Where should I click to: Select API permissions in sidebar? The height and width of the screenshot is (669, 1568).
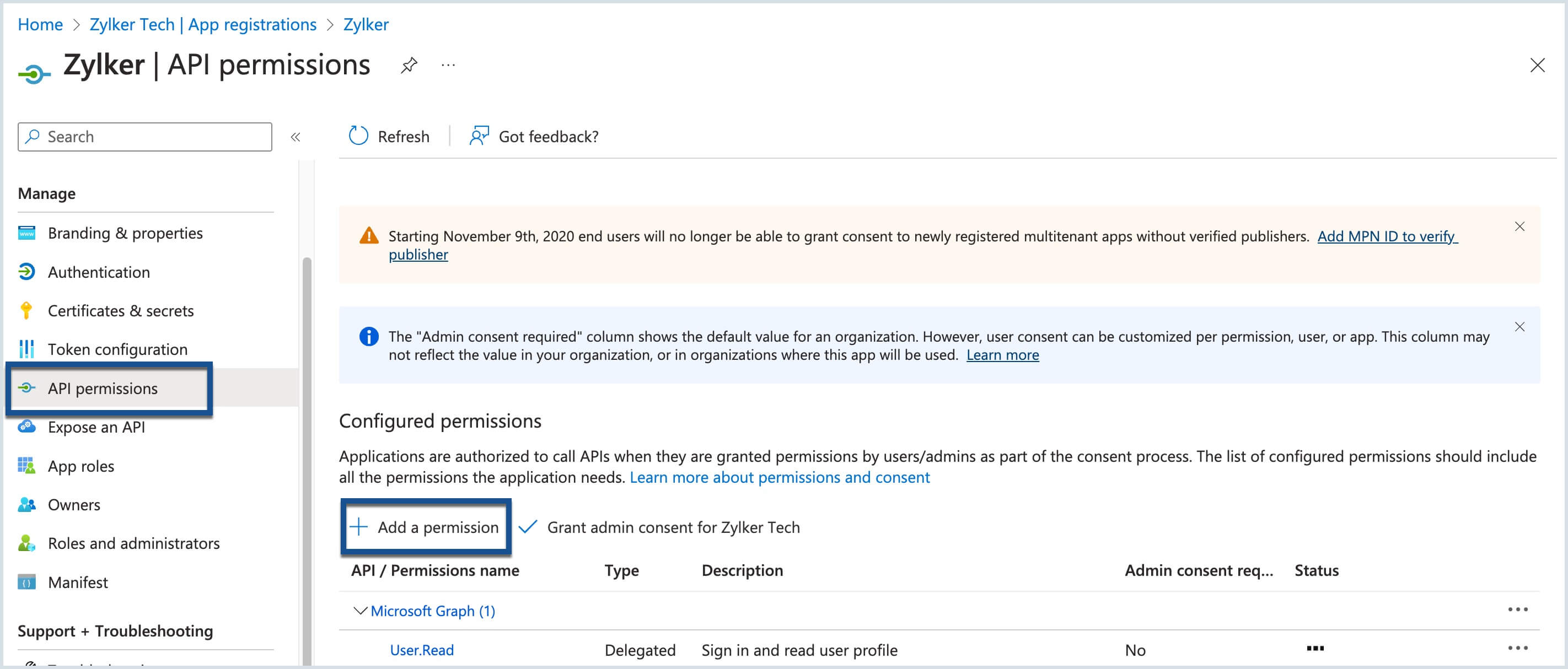tap(102, 388)
